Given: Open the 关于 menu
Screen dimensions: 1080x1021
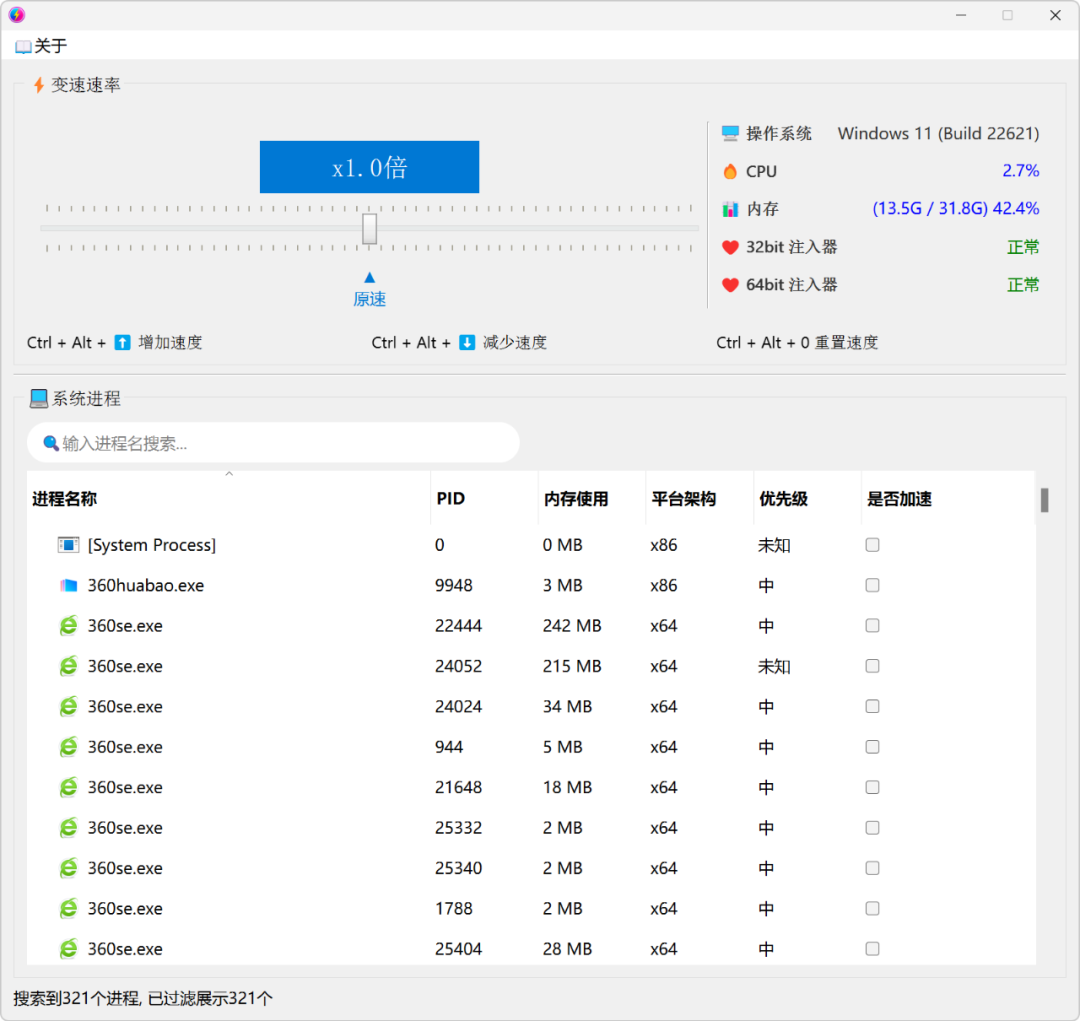Looking at the screenshot, I should click(x=41, y=46).
